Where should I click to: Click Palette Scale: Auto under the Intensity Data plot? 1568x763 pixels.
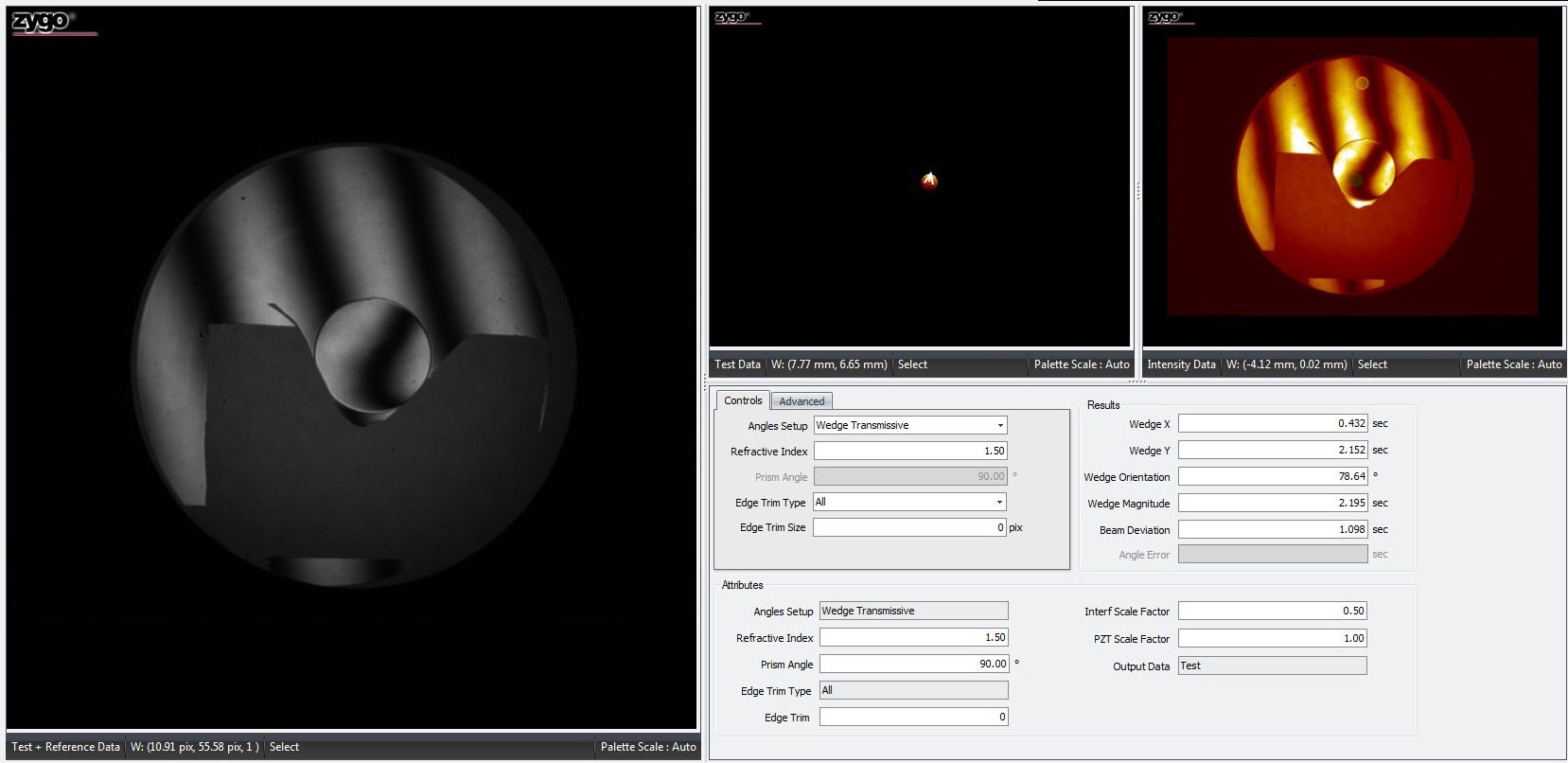[x=1513, y=364]
